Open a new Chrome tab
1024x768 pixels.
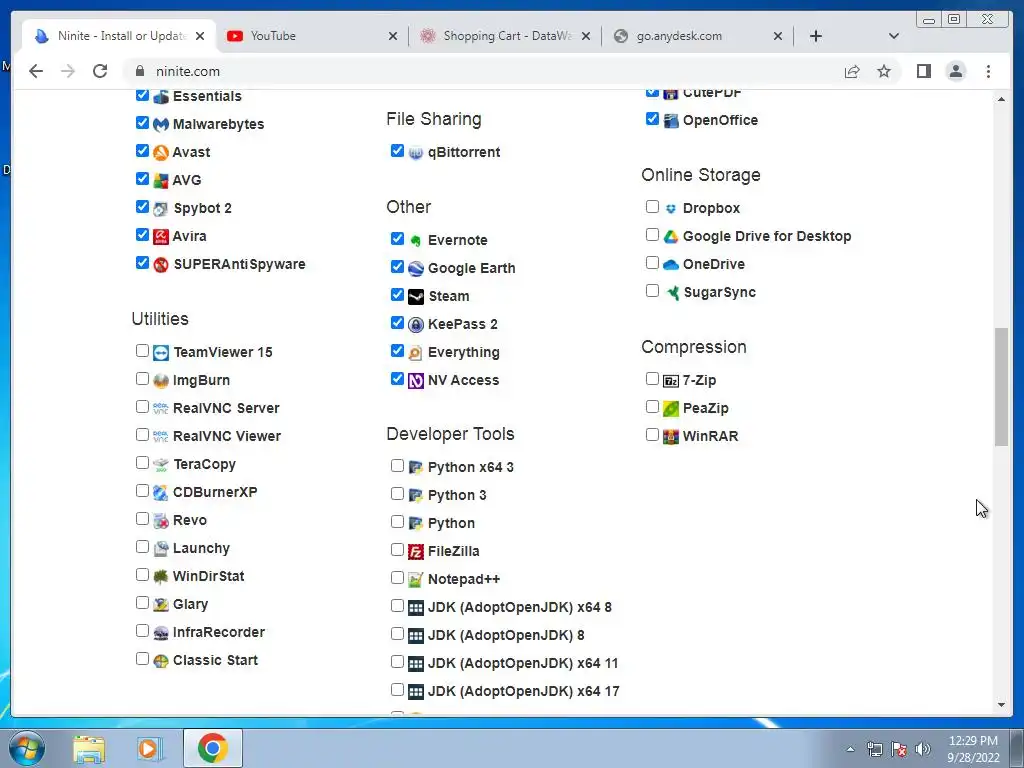(816, 36)
